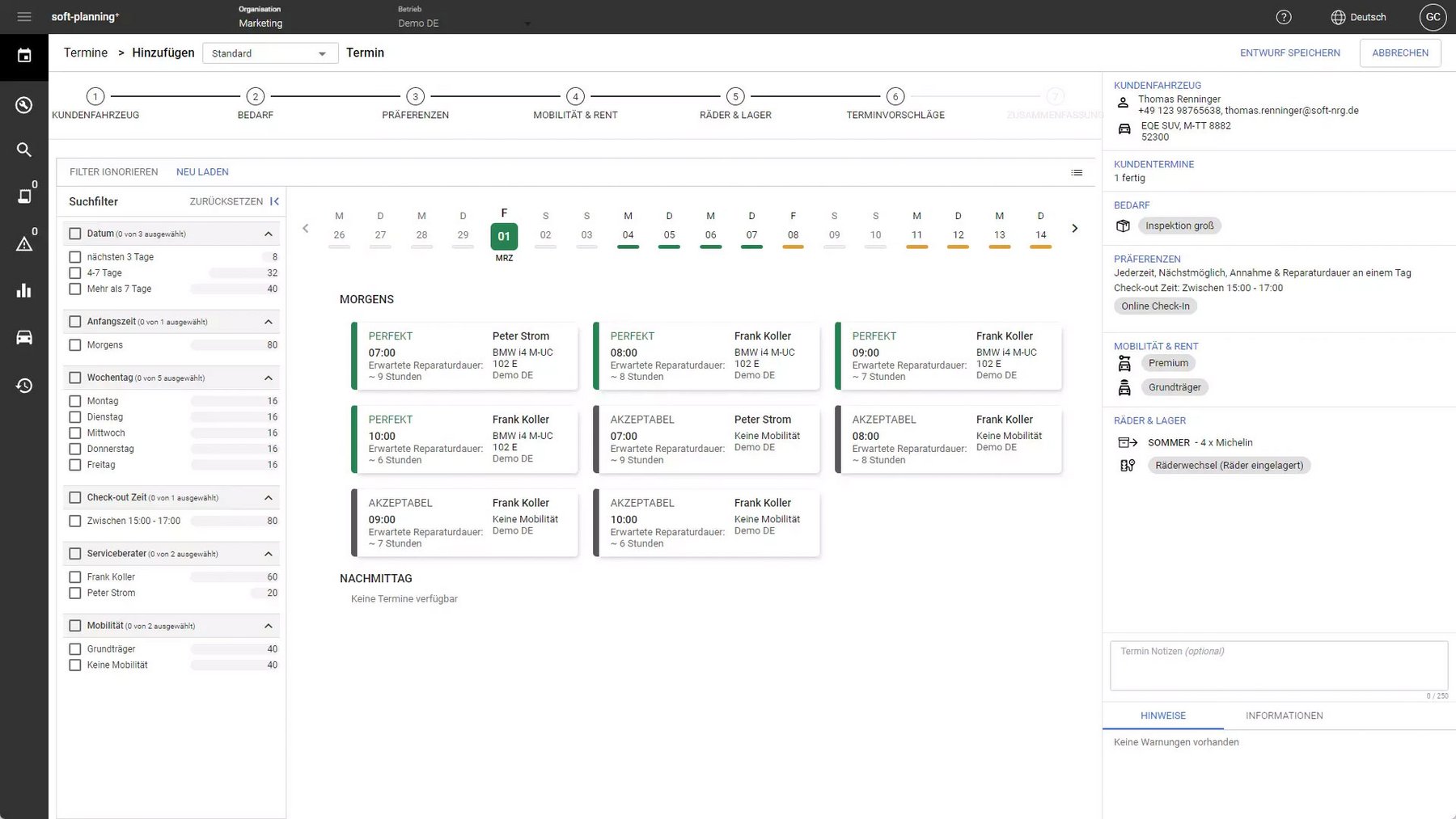This screenshot has height=819, width=1456.
Task: Check the 4-7 Tage filter
Action: 75,273
